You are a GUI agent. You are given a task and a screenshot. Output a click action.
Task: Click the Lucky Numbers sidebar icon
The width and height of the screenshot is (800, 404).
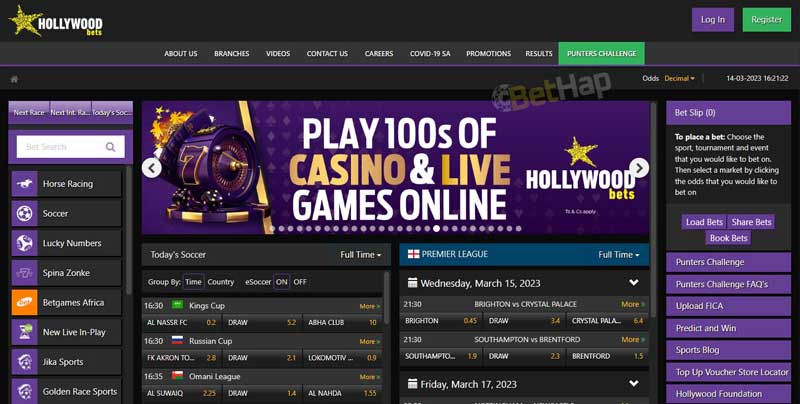tap(24, 243)
